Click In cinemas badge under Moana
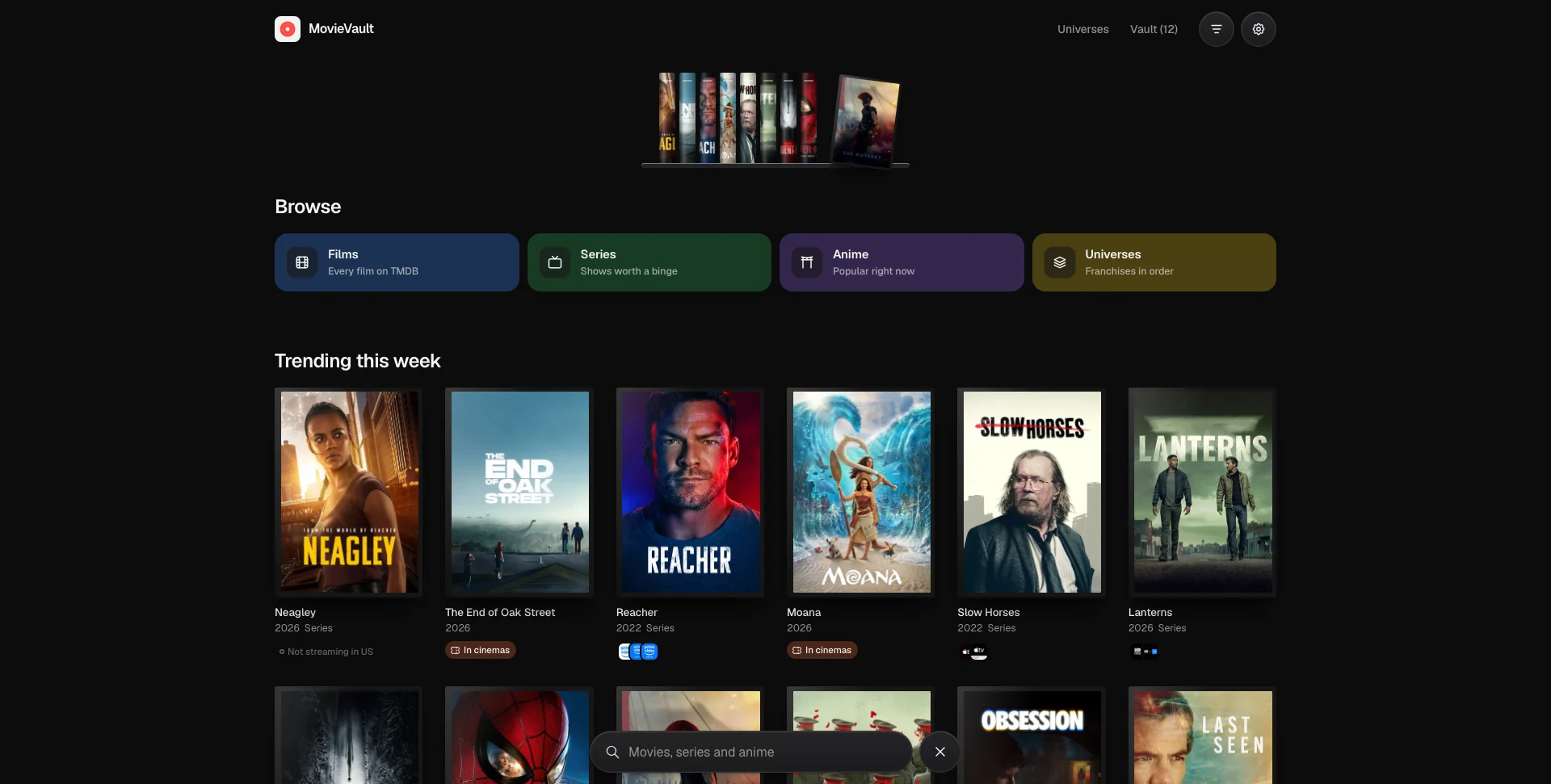1551x784 pixels. 822,650
